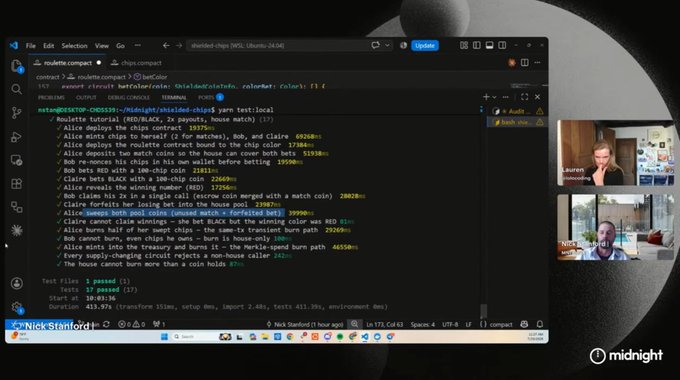Switch to the PROBLEMS panel tab

(x=51, y=98)
